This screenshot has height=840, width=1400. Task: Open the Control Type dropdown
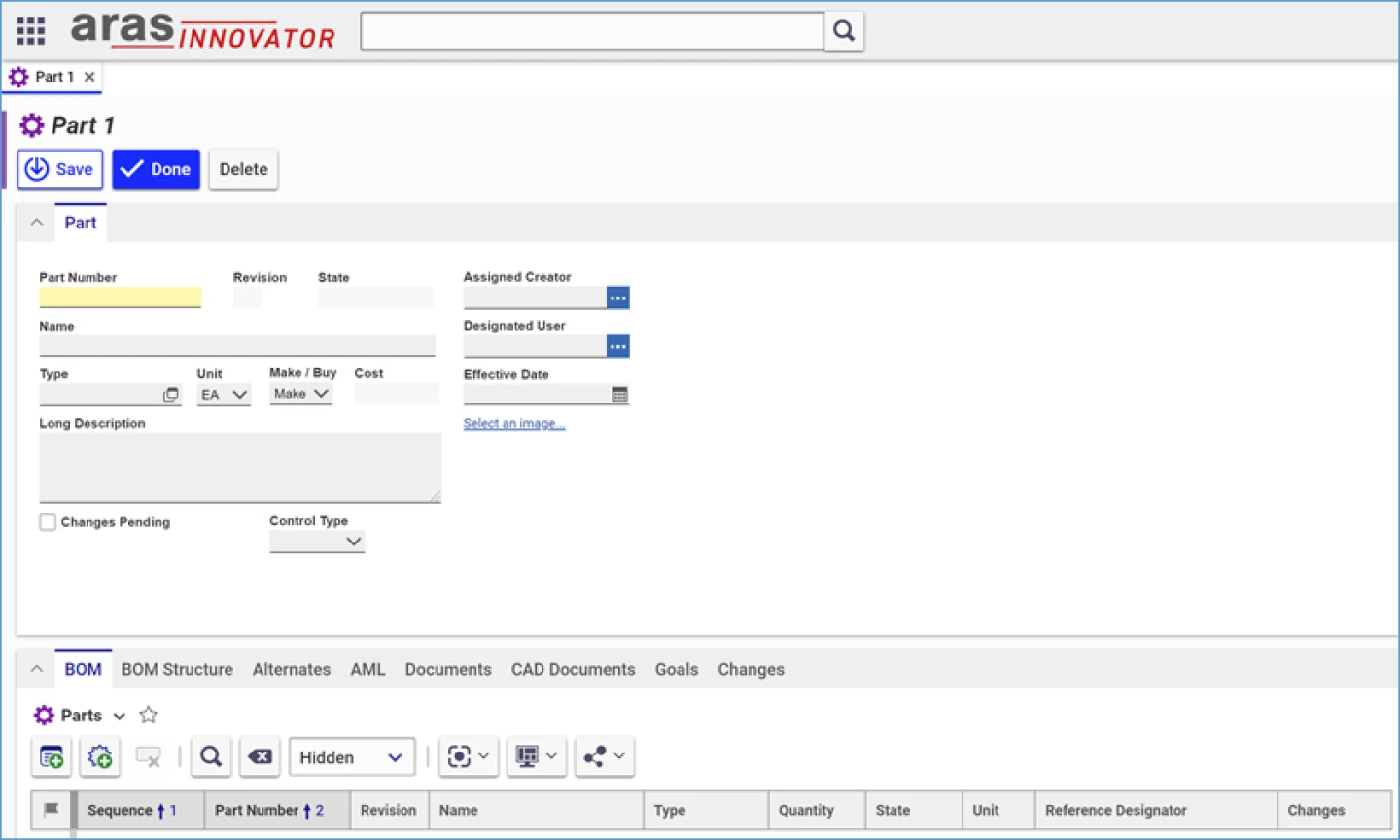click(x=317, y=542)
